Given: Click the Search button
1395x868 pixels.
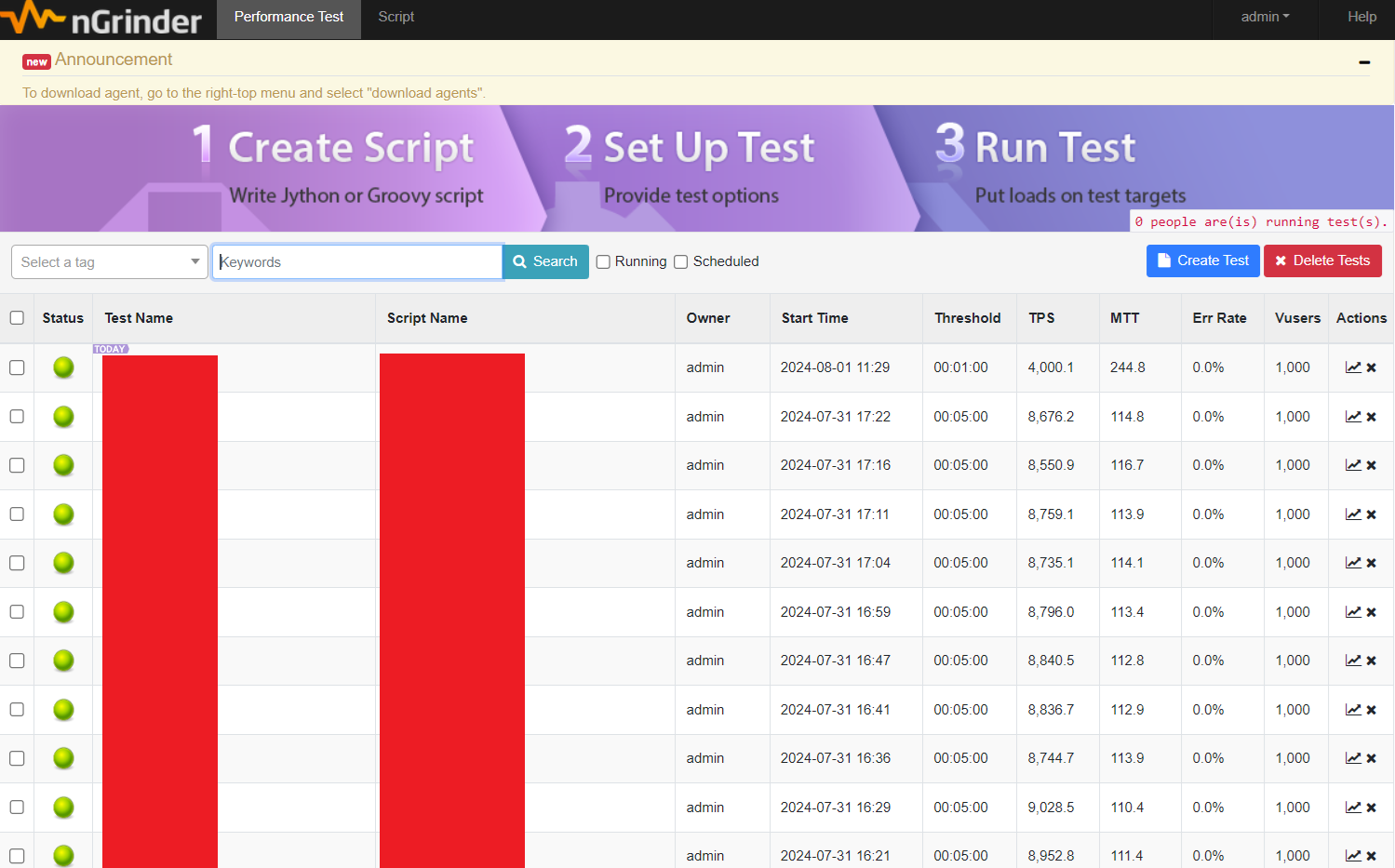Looking at the screenshot, I should click(x=545, y=261).
